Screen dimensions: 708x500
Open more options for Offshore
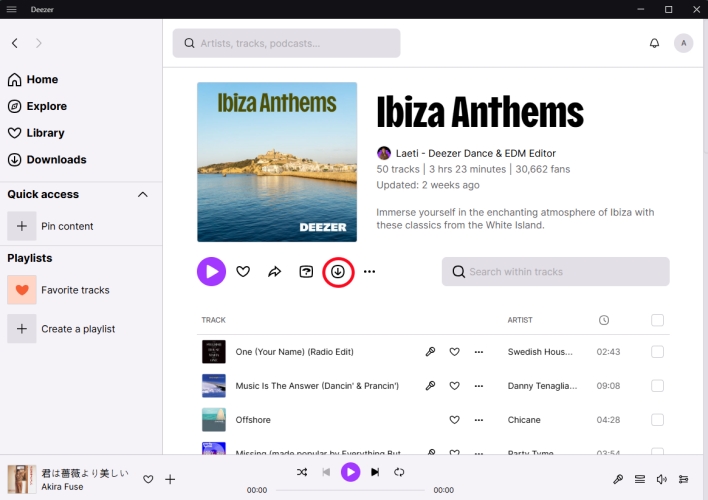click(x=479, y=420)
